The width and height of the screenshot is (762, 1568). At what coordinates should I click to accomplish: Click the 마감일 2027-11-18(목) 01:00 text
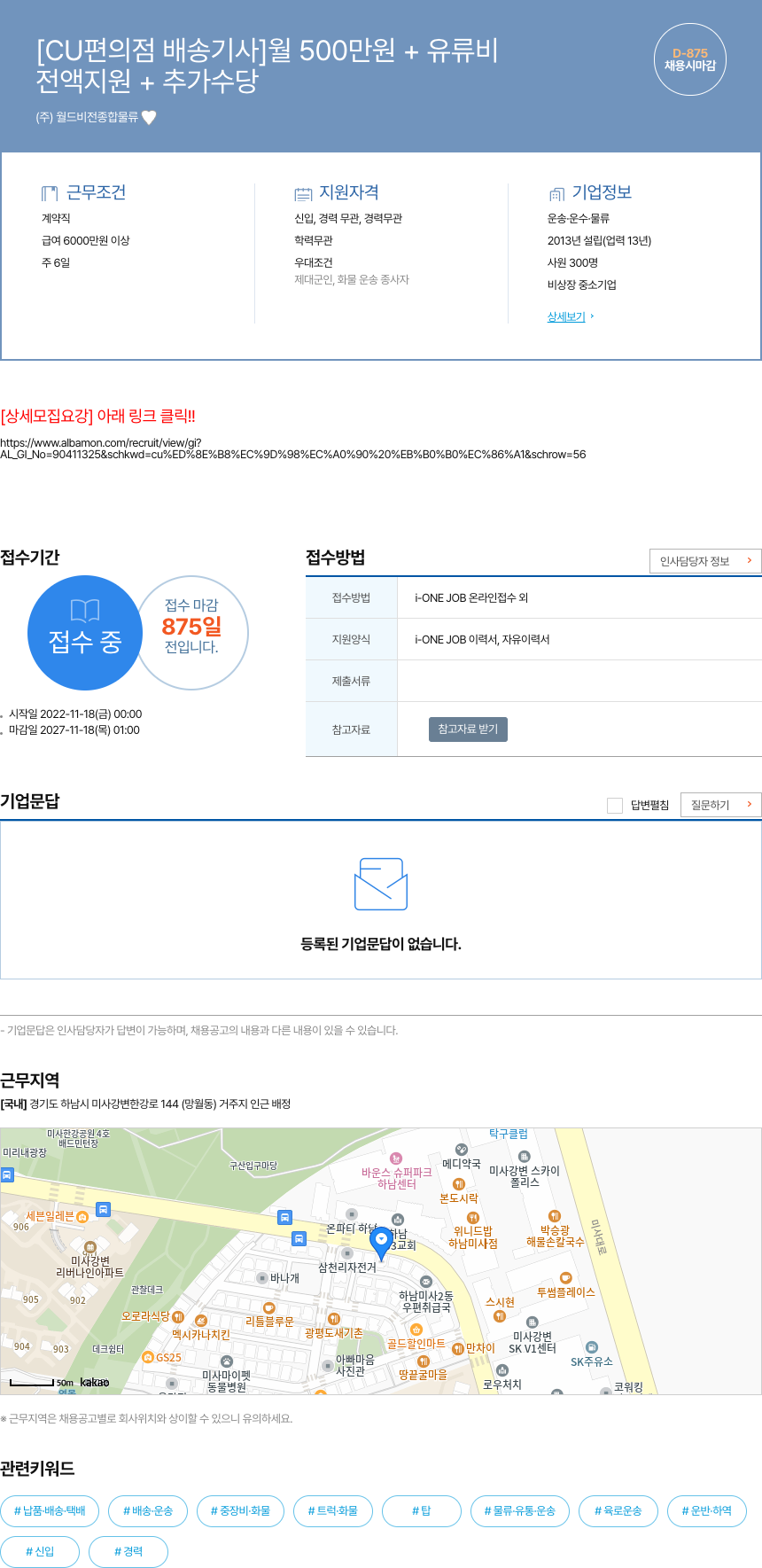[x=74, y=730]
